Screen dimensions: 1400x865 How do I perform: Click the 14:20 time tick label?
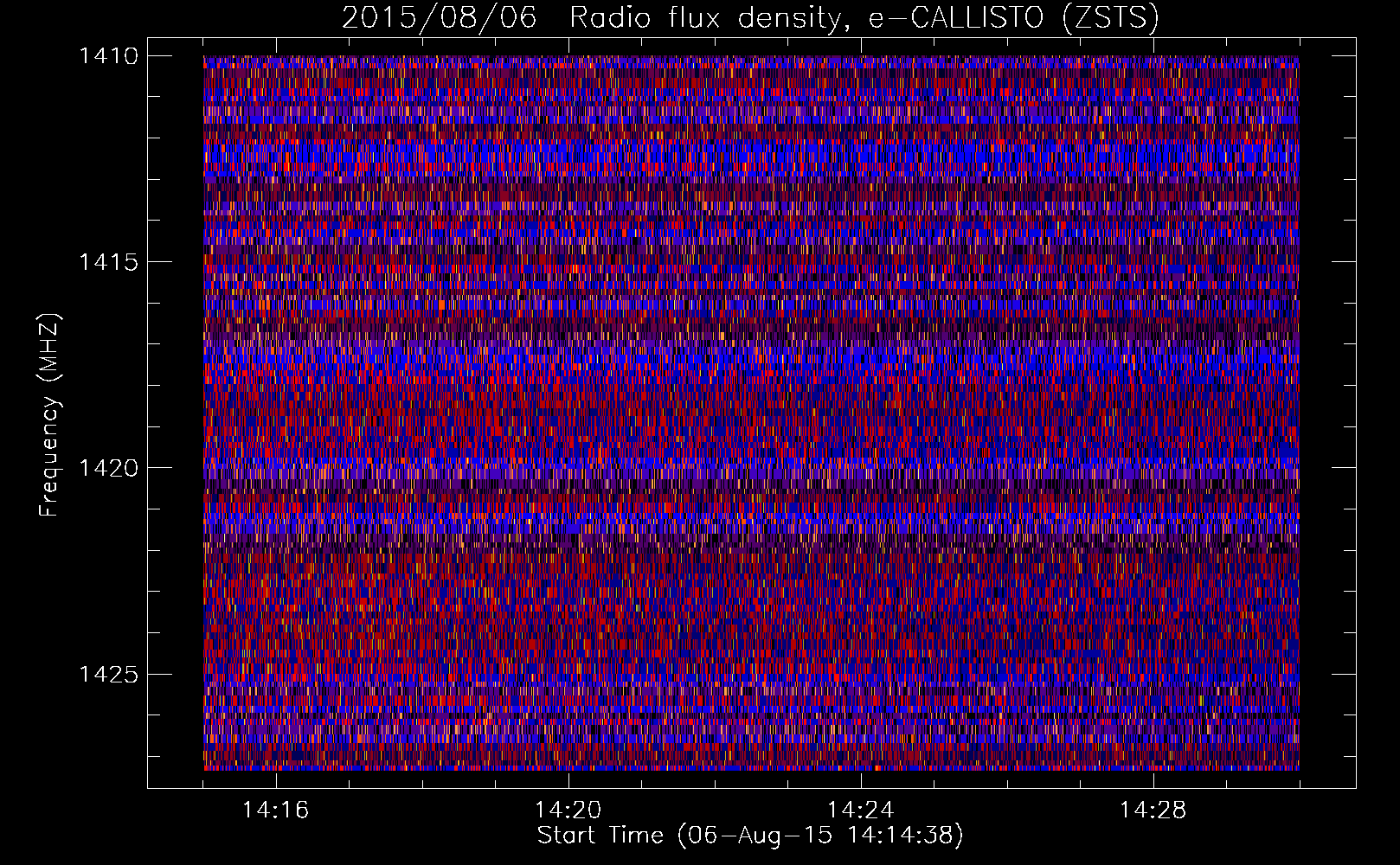click(568, 810)
